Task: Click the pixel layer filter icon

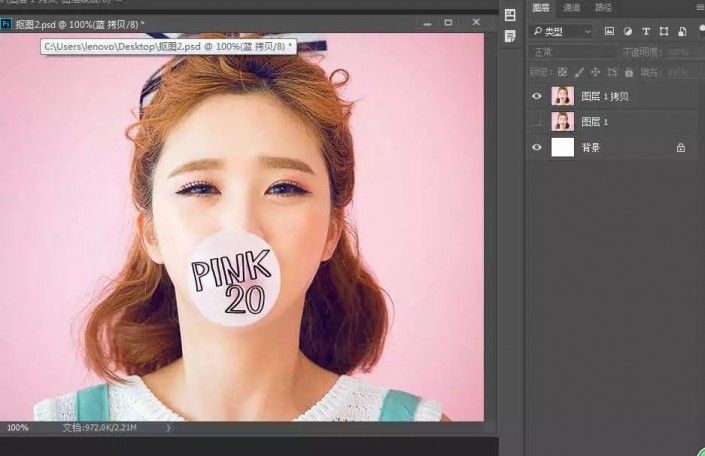Action: click(x=609, y=31)
